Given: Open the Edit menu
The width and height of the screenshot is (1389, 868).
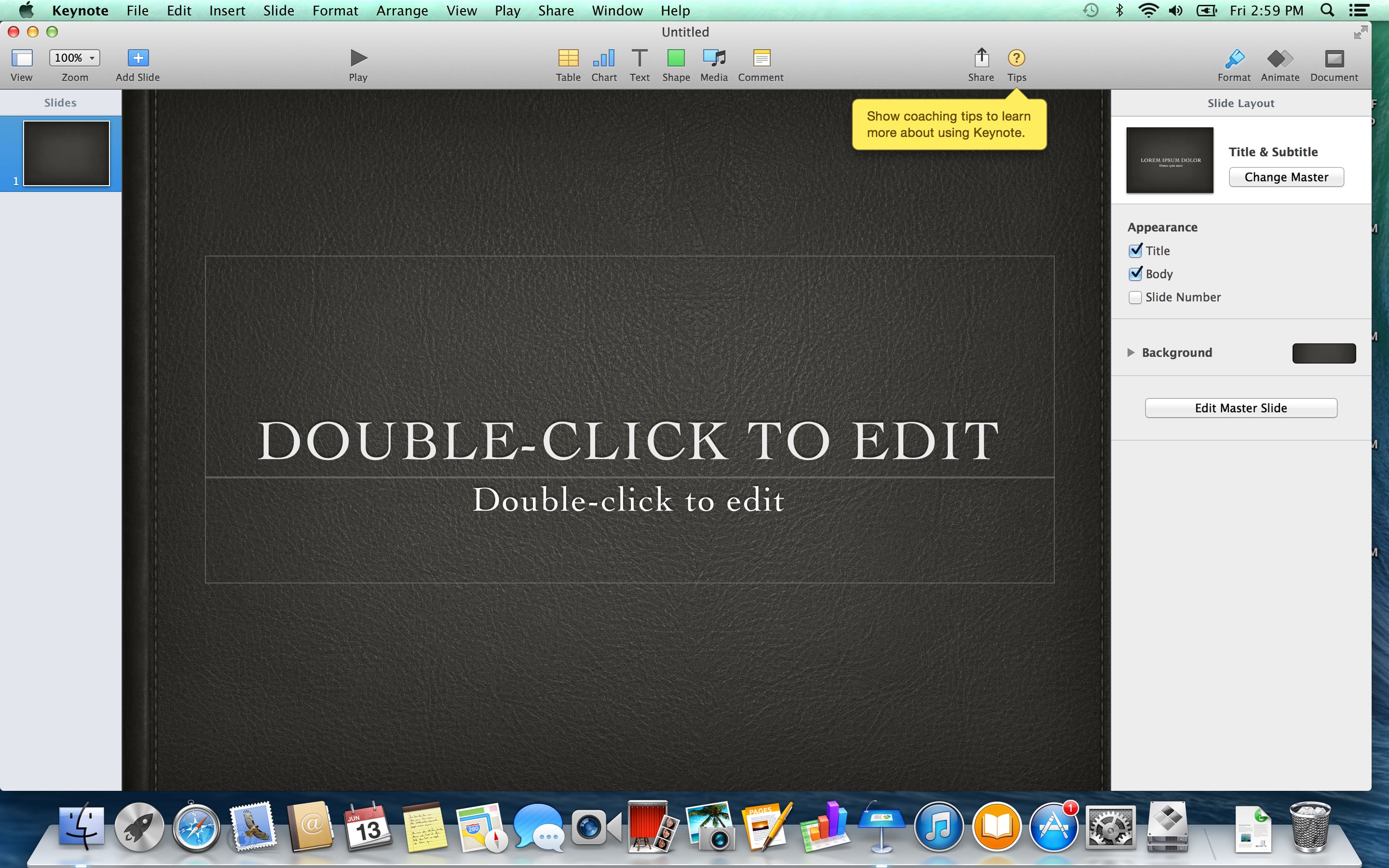Looking at the screenshot, I should tap(178, 10).
